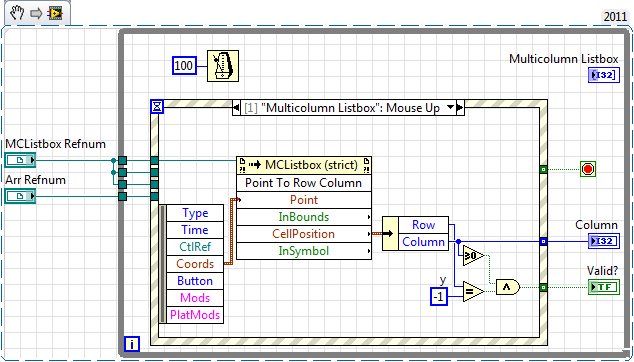The height and width of the screenshot is (362, 634).
Task: Select the event timeout hourglass terminal
Action: point(156,106)
